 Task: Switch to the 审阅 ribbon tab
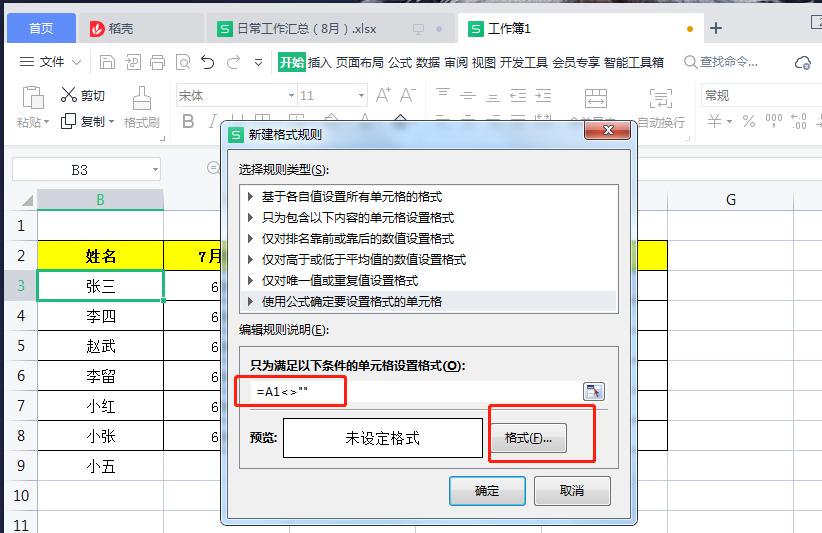click(x=456, y=62)
